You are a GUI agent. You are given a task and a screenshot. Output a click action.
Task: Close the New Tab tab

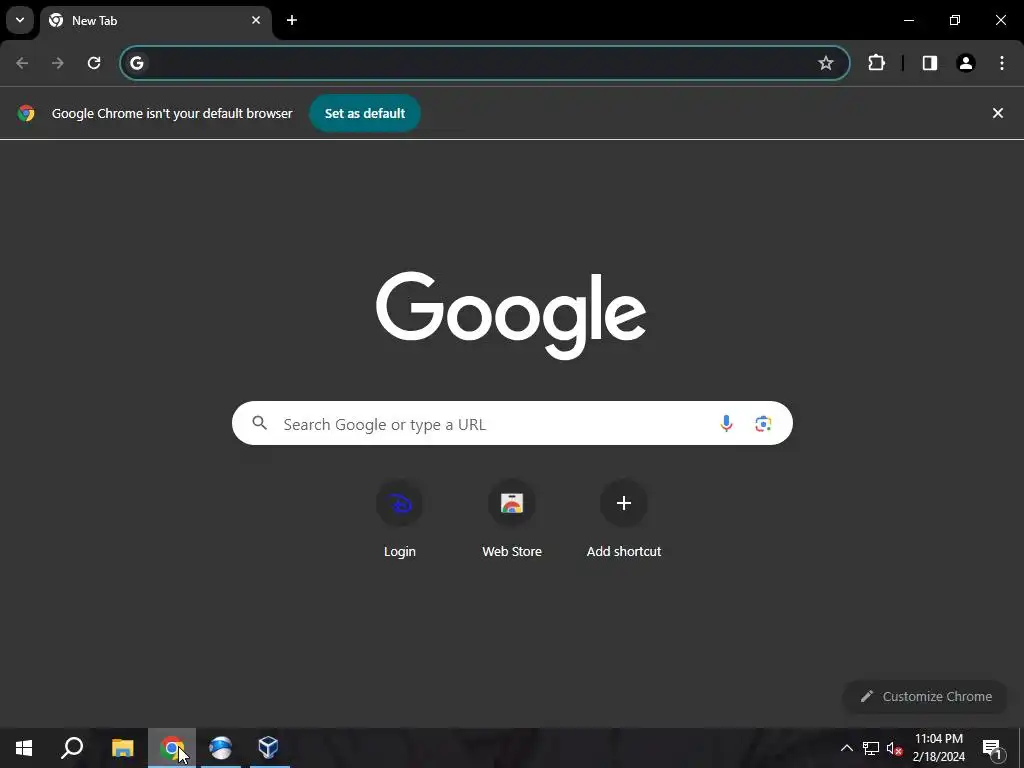(256, 20)
